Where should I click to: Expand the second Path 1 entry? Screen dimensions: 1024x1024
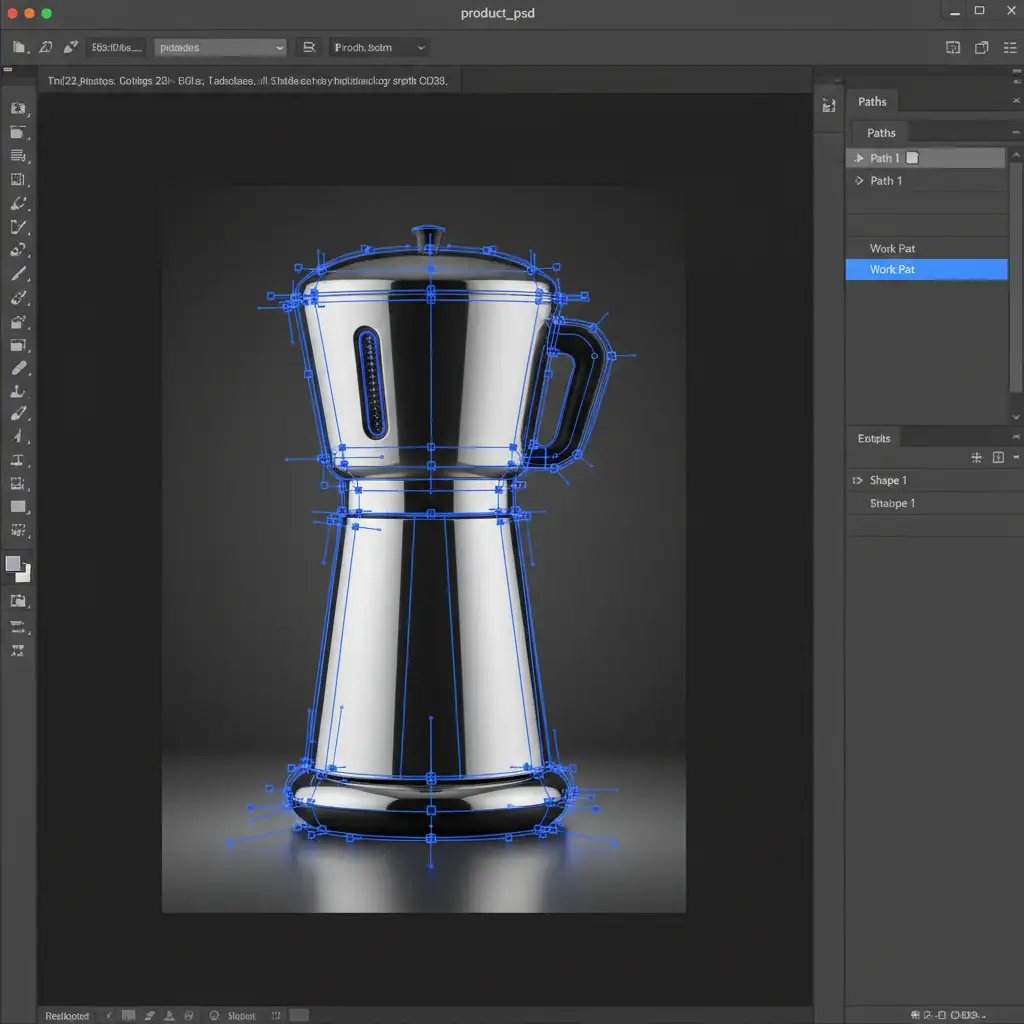(x=858, y=181)
